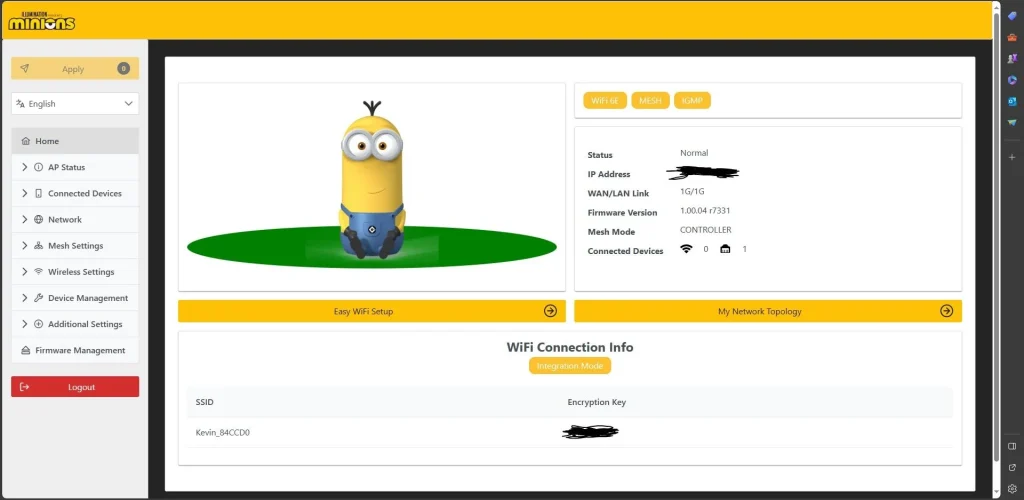Screen dimensions: 1024x500
Task: Toggle the browser sidebar panel icon
Action: click(x=1012, y=446)
